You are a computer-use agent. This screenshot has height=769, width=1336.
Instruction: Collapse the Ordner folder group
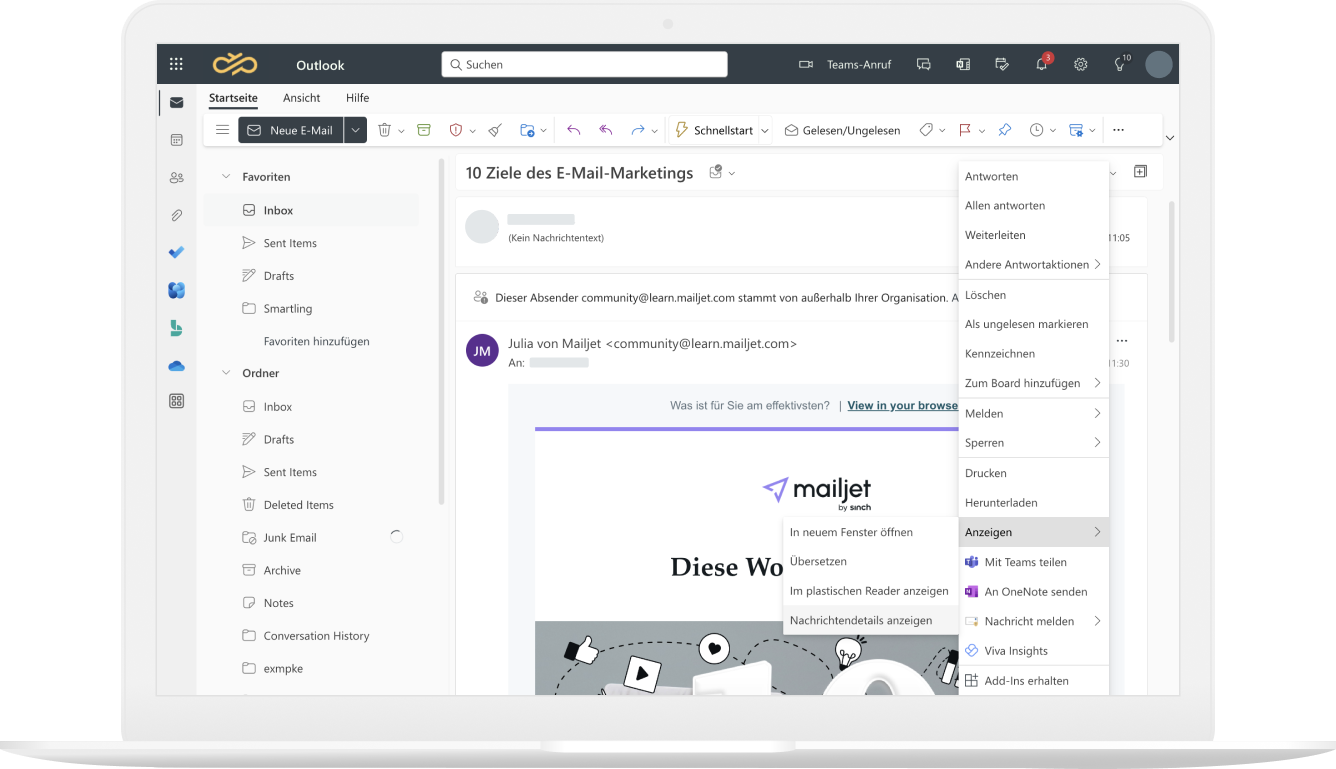tap(225, 373)
